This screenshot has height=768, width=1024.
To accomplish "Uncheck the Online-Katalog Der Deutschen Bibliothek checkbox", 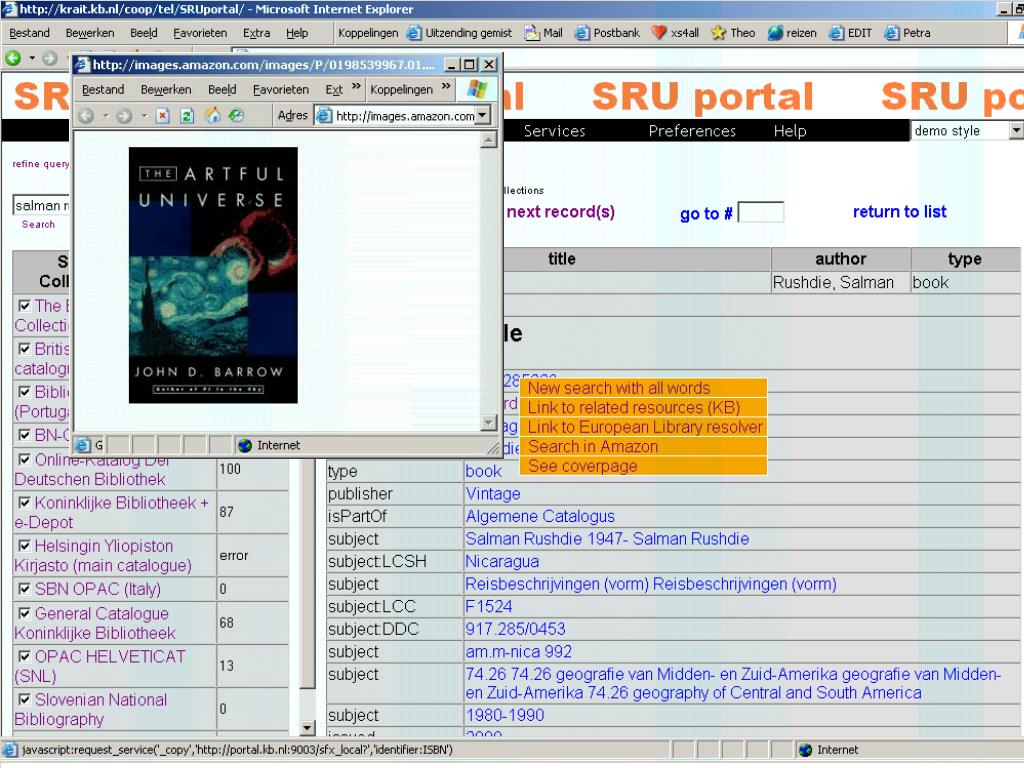I will 24,460.
